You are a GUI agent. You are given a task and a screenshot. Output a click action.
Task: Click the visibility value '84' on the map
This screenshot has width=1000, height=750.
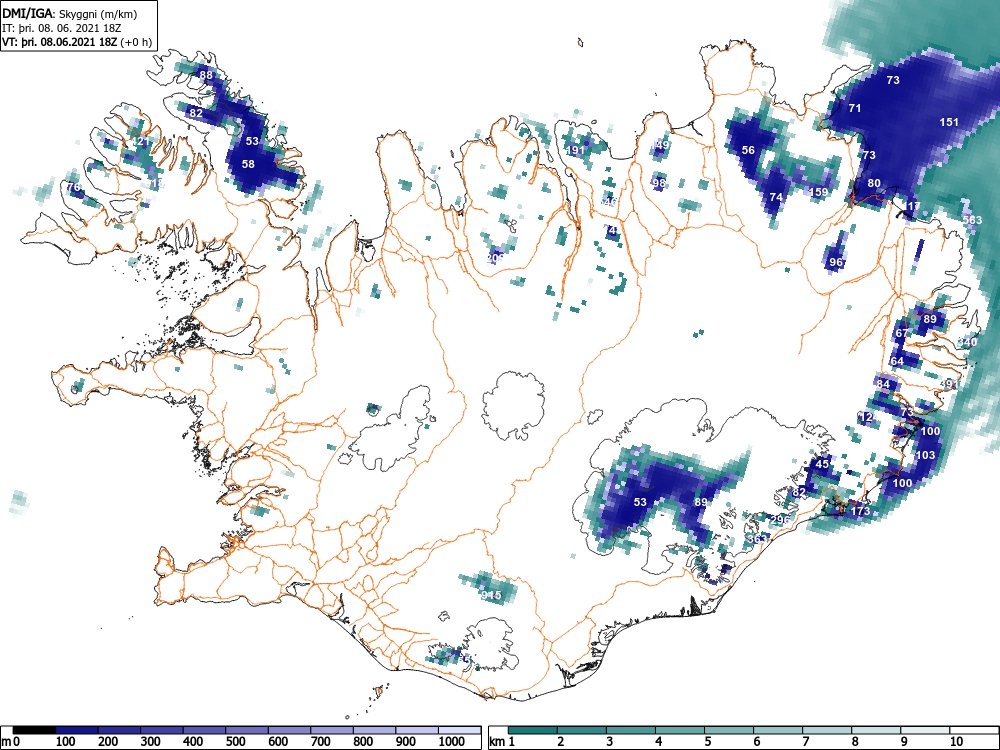pyautogui.click(x=883, y=384)
